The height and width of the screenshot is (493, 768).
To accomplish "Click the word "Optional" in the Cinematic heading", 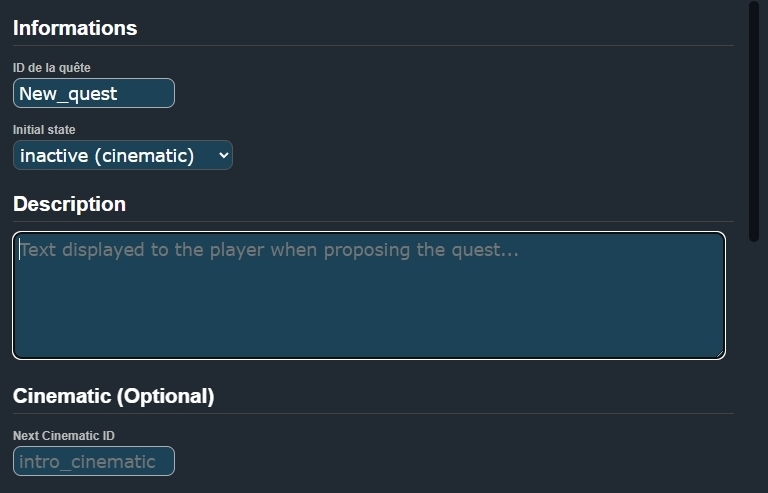I will point(164,396).
